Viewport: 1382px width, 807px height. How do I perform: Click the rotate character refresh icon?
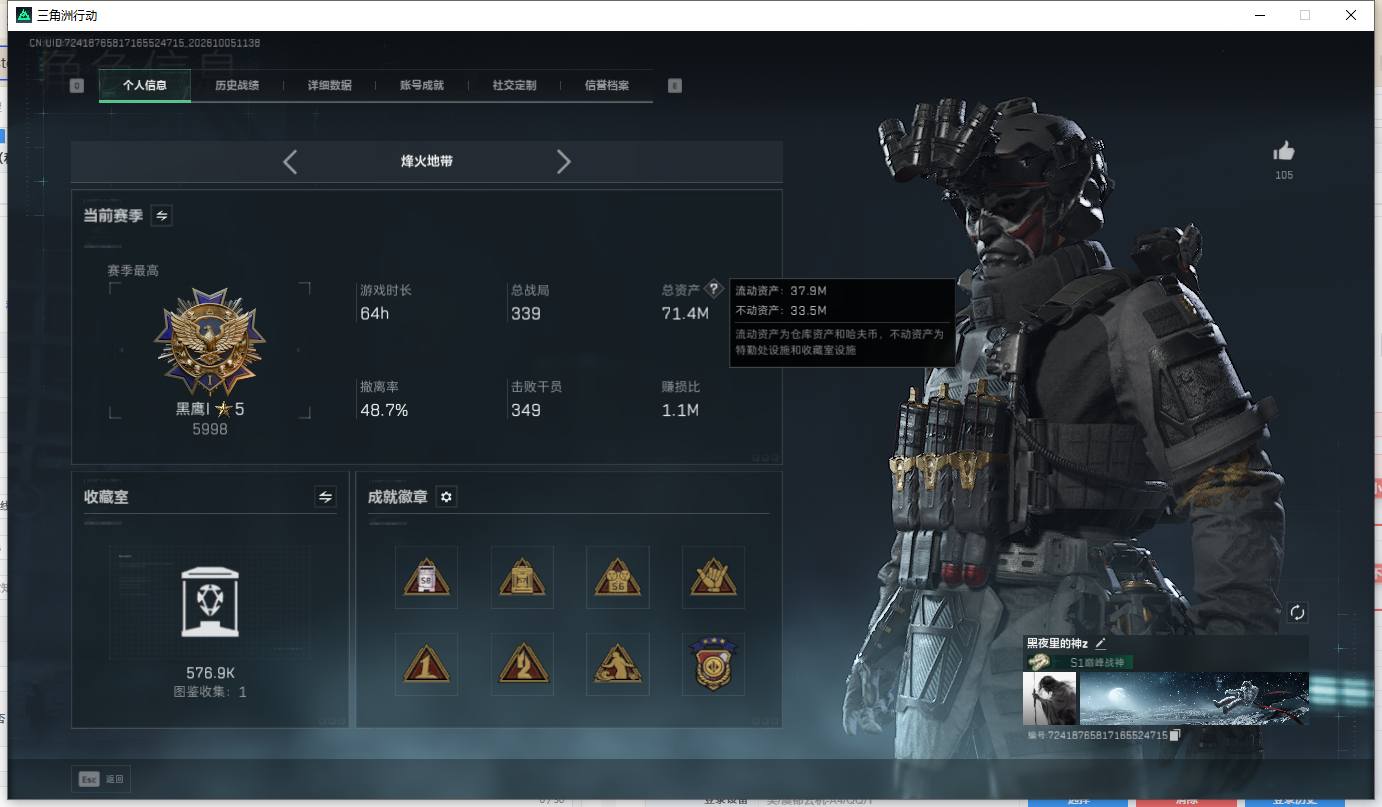coord(1297,612)
